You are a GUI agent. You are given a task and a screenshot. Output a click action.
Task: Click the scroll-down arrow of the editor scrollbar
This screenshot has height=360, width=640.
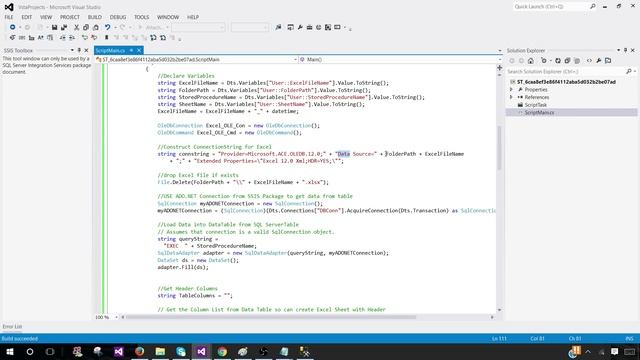click(500, 310)
